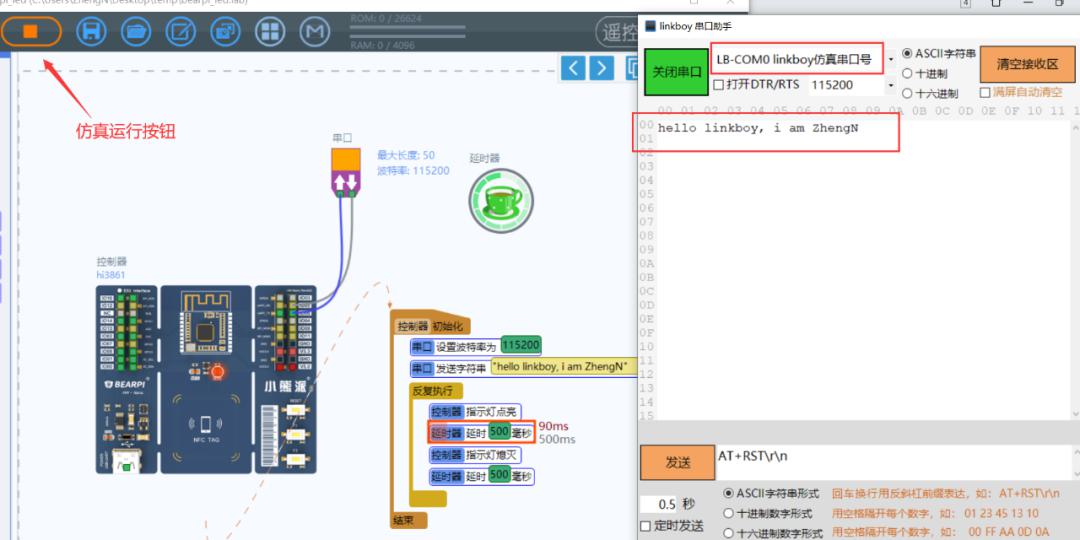Click the 发送 send button
The width and height of the screenshot is (1080, 540).
(678, 462)
